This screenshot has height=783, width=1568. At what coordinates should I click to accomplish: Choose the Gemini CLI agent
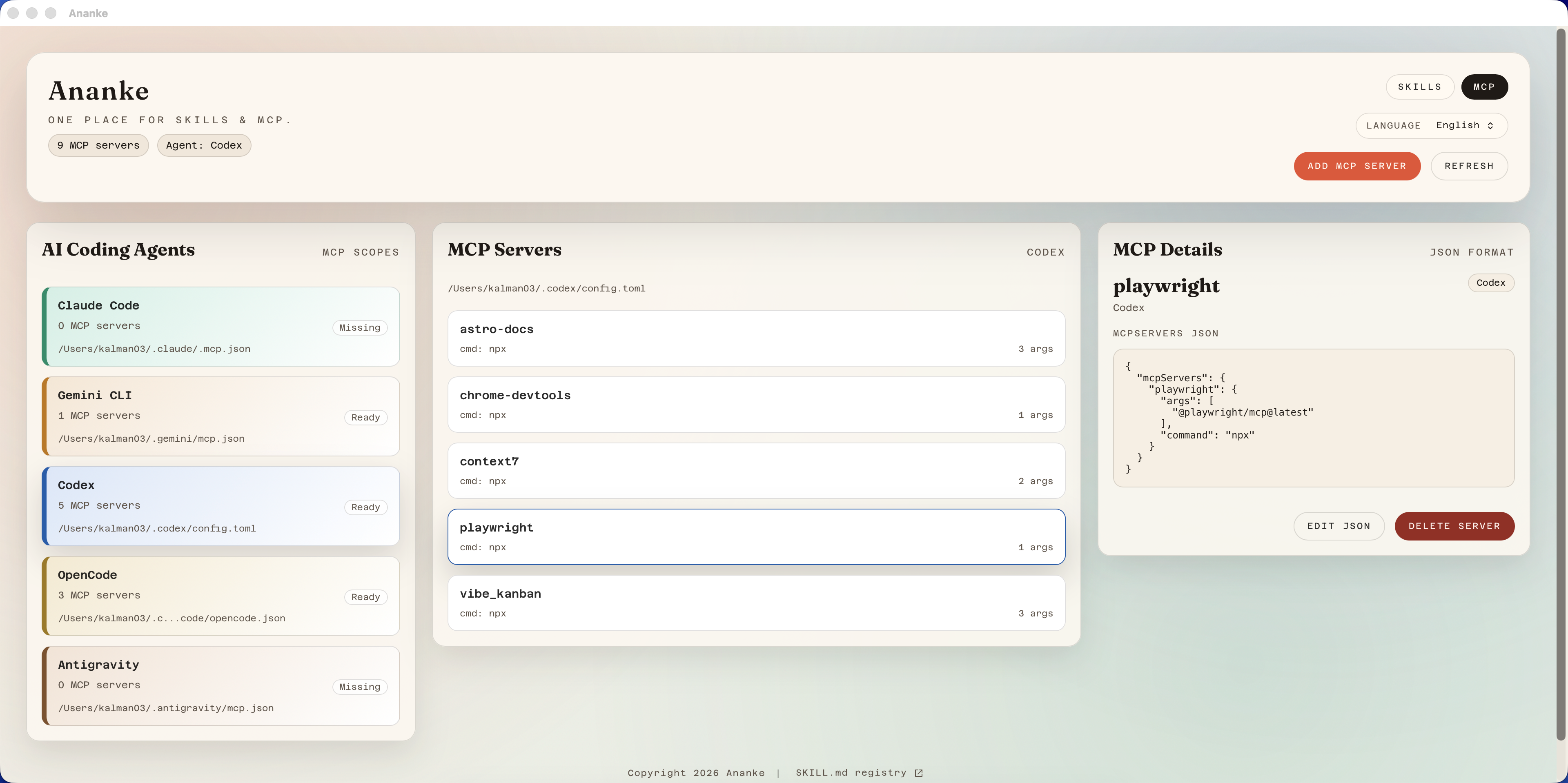tap(220, 416)
